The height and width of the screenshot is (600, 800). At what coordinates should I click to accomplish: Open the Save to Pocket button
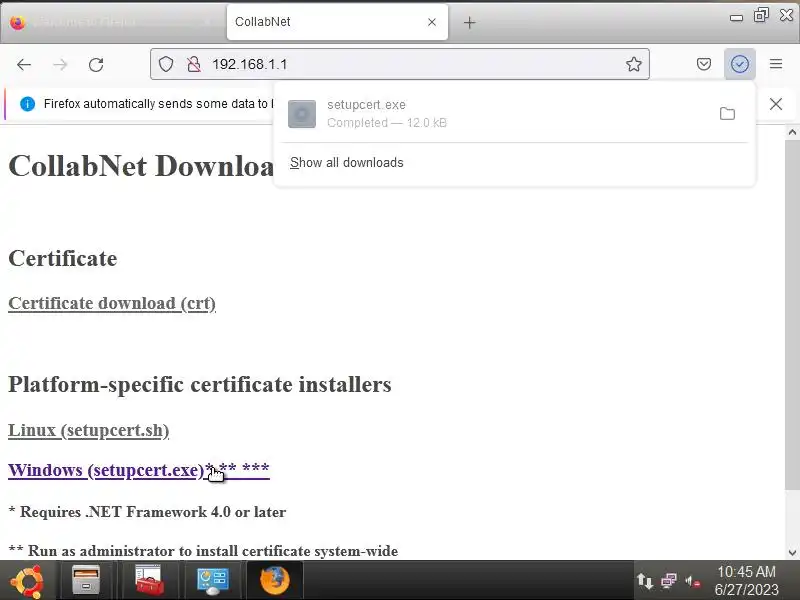[704, 64]
